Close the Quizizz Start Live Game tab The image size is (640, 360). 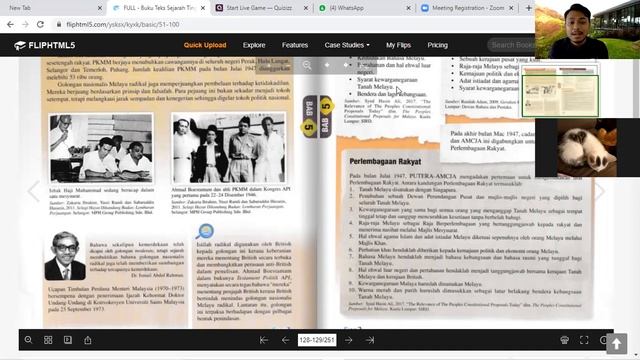point(306,8)
